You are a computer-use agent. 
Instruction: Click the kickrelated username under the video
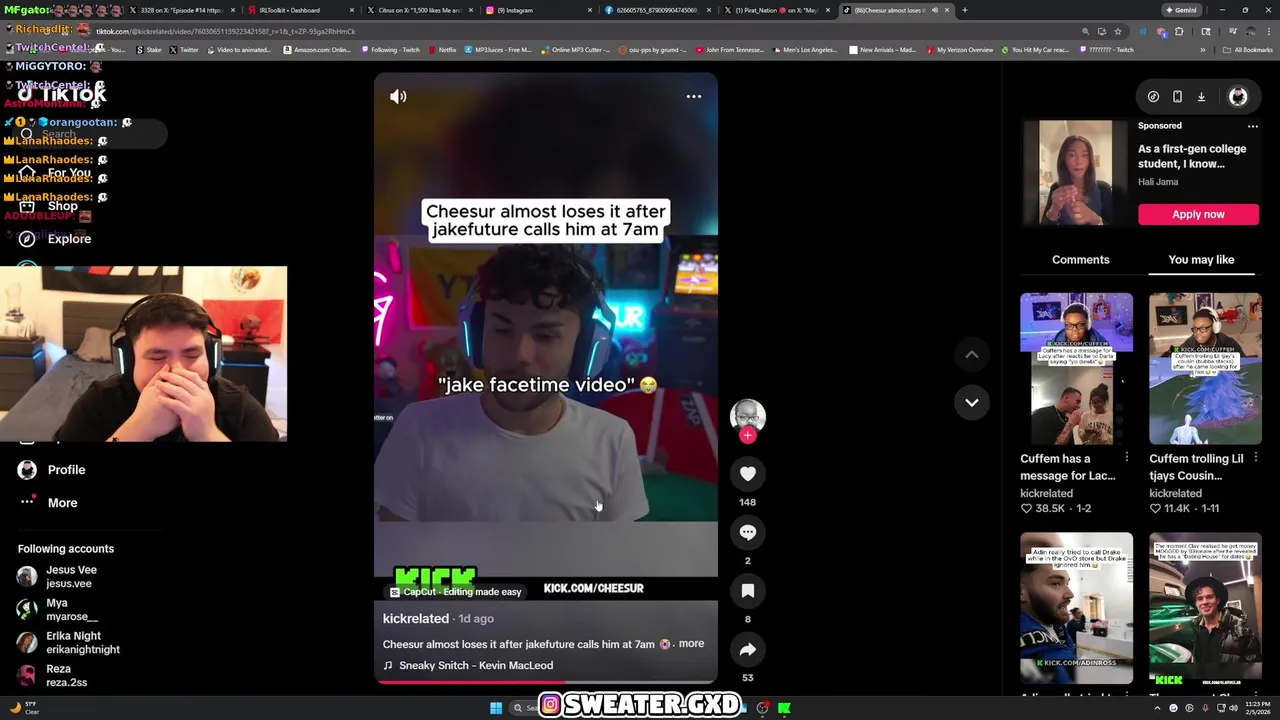(x=415, y=619)
